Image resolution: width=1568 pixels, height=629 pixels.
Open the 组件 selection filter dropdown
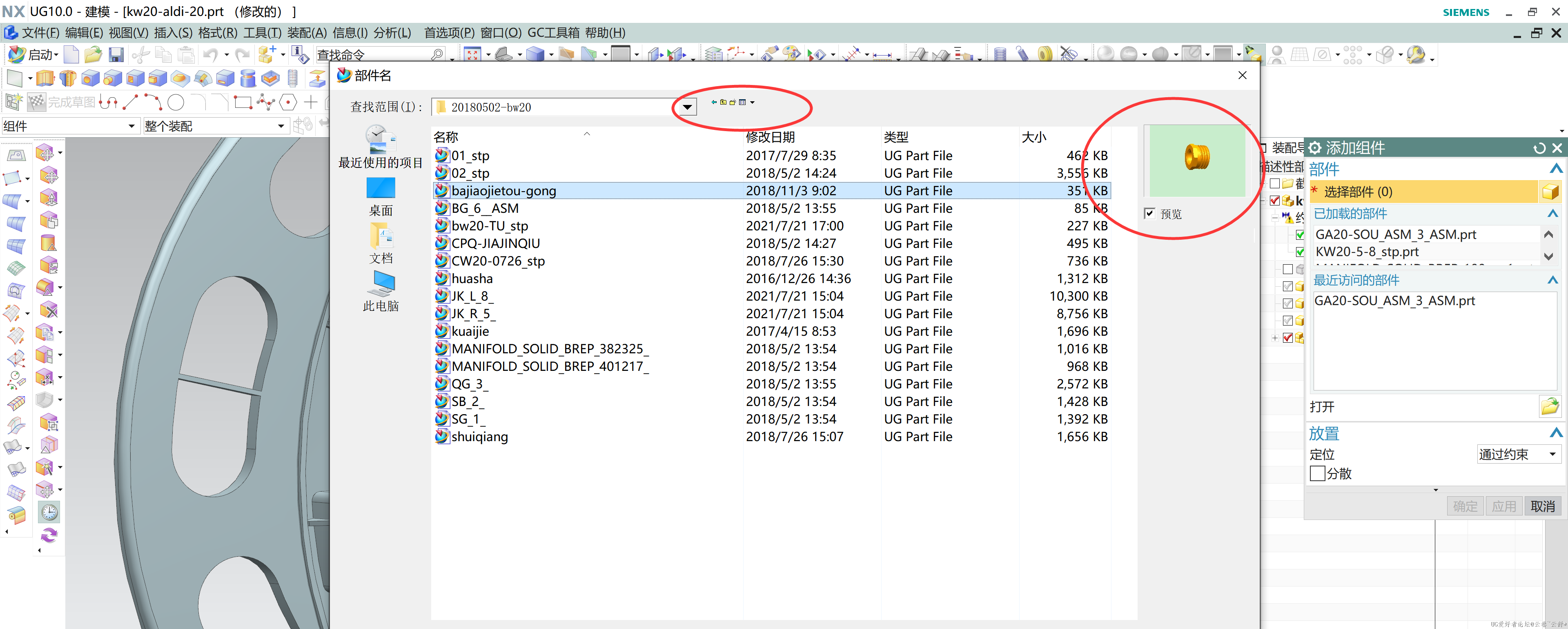click(131, 126)
